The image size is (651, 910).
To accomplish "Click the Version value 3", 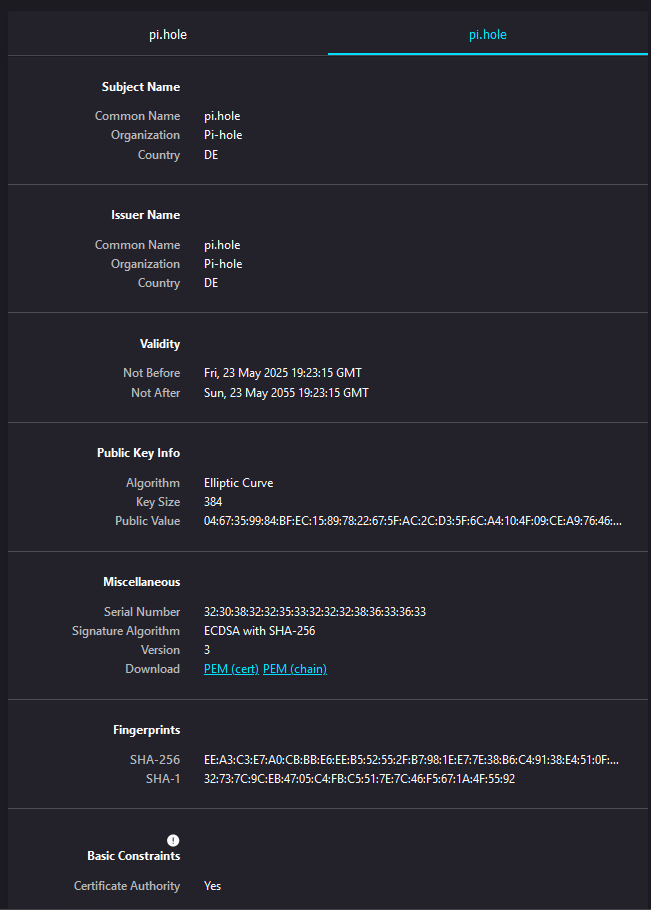I will coord(207,650).
